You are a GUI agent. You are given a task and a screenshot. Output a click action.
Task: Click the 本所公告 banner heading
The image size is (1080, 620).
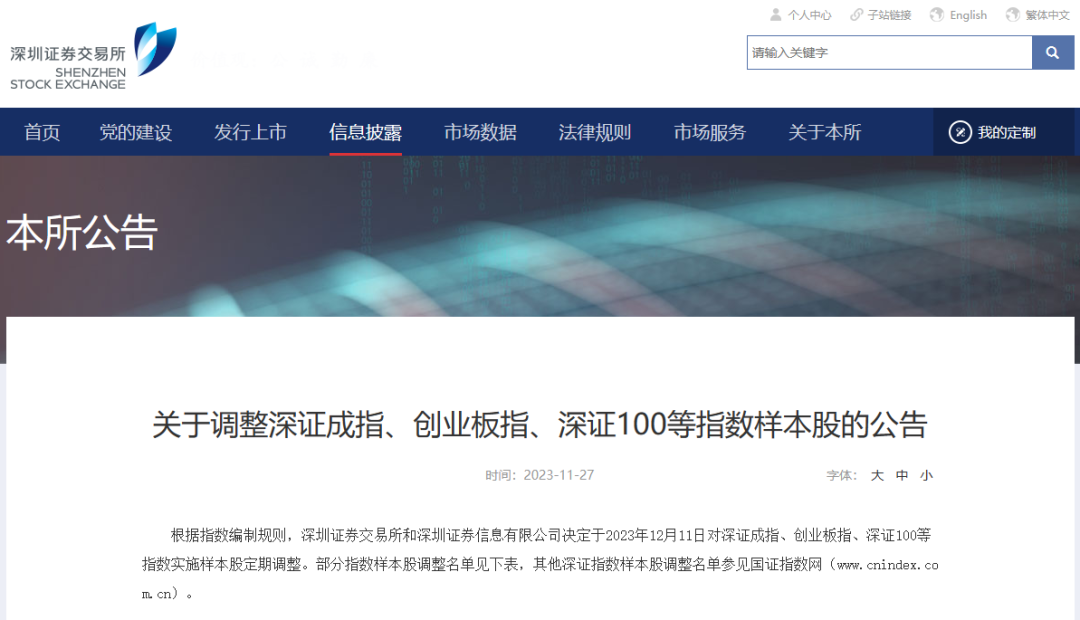click(x=82, y=232)
